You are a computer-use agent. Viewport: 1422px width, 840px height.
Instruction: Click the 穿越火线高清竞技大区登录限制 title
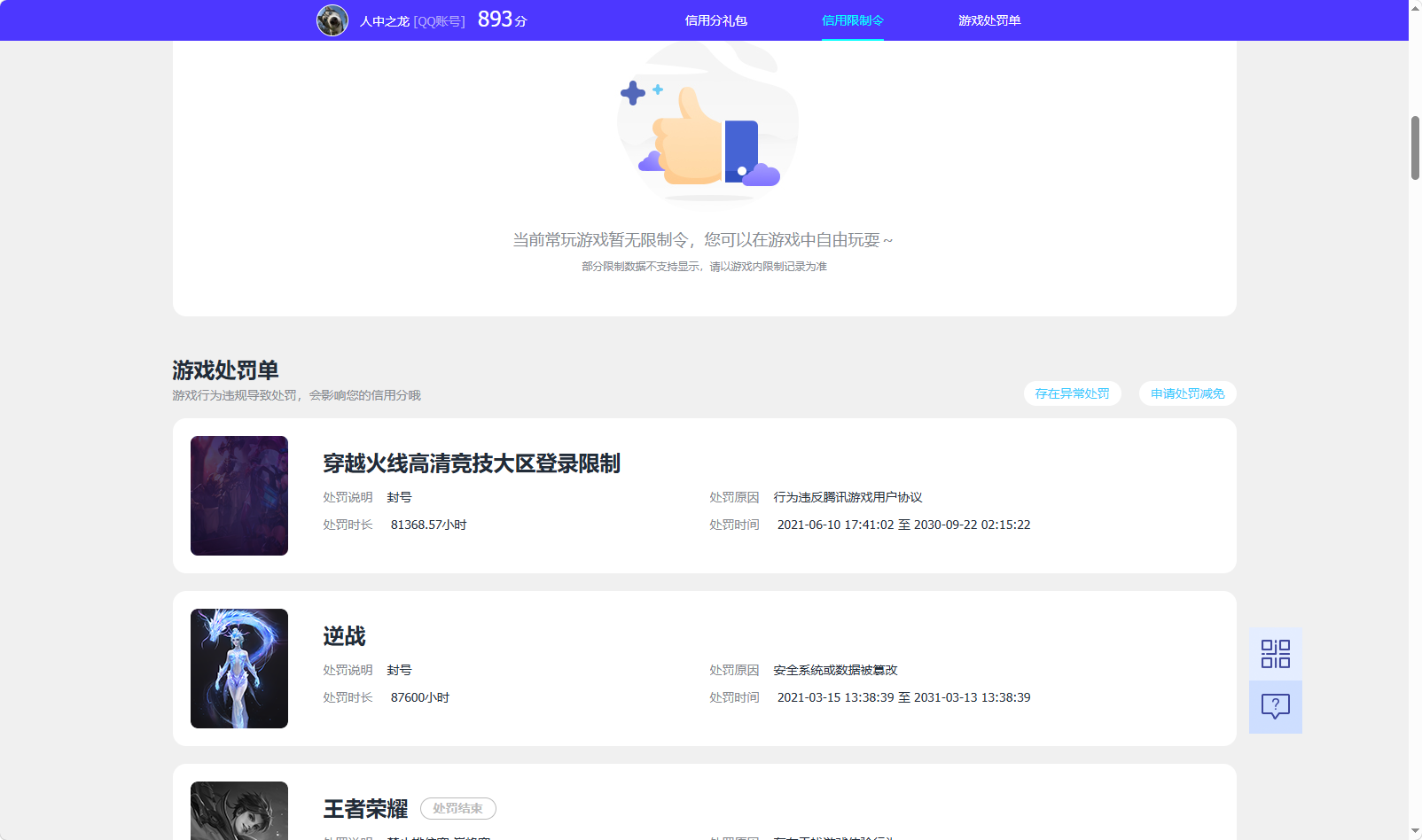472,463
